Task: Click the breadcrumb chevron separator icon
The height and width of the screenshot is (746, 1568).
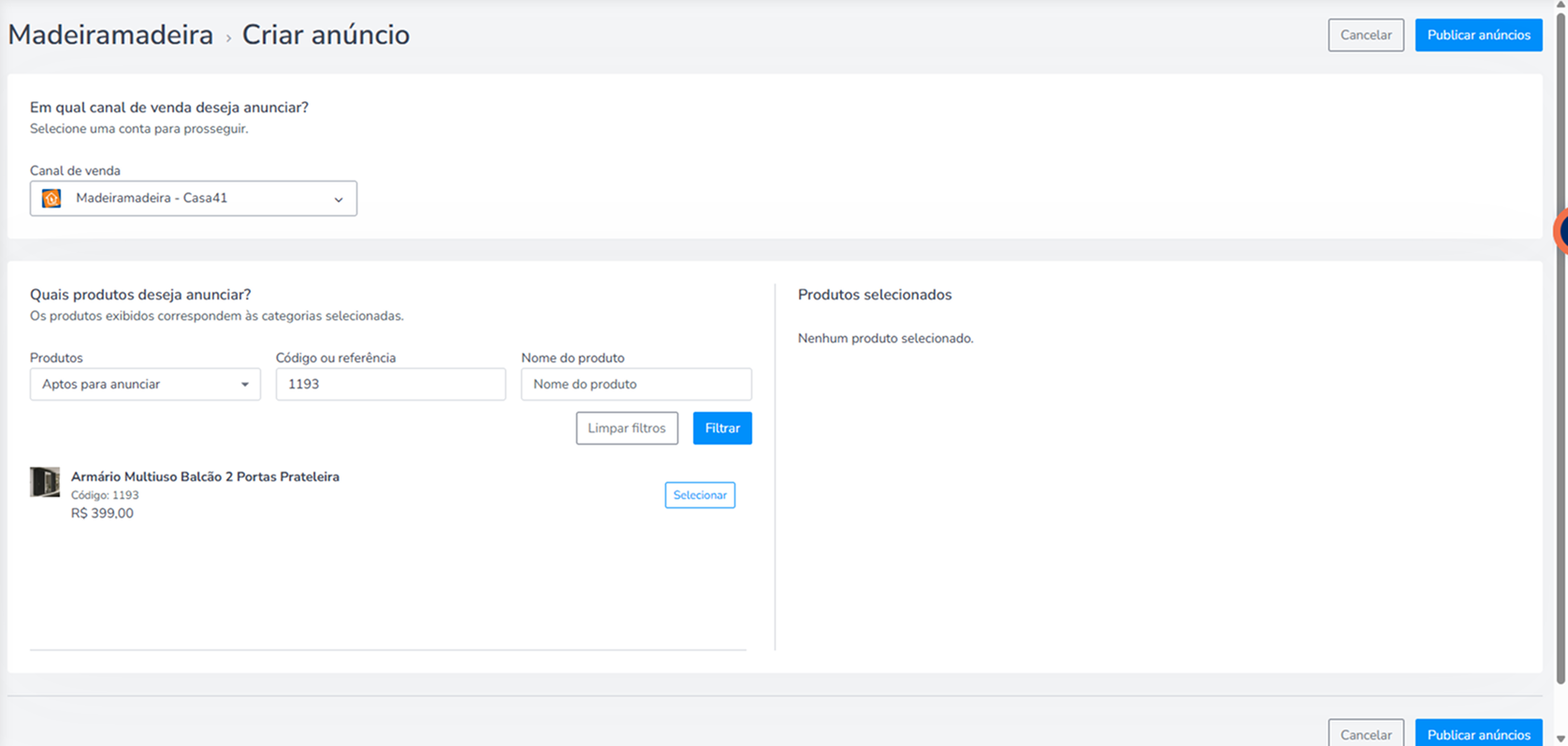Action: tap(228, 38)
